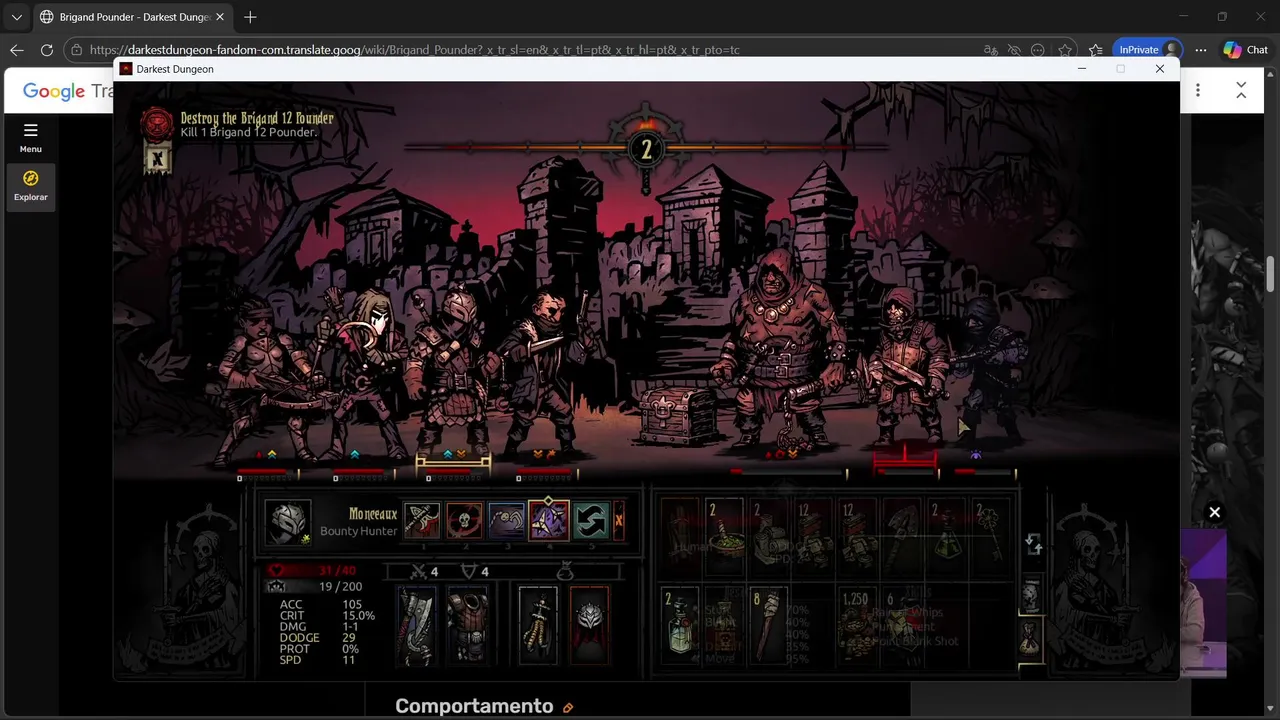Select the highlighted fourth caltrops skill icon

coord(549,520)
